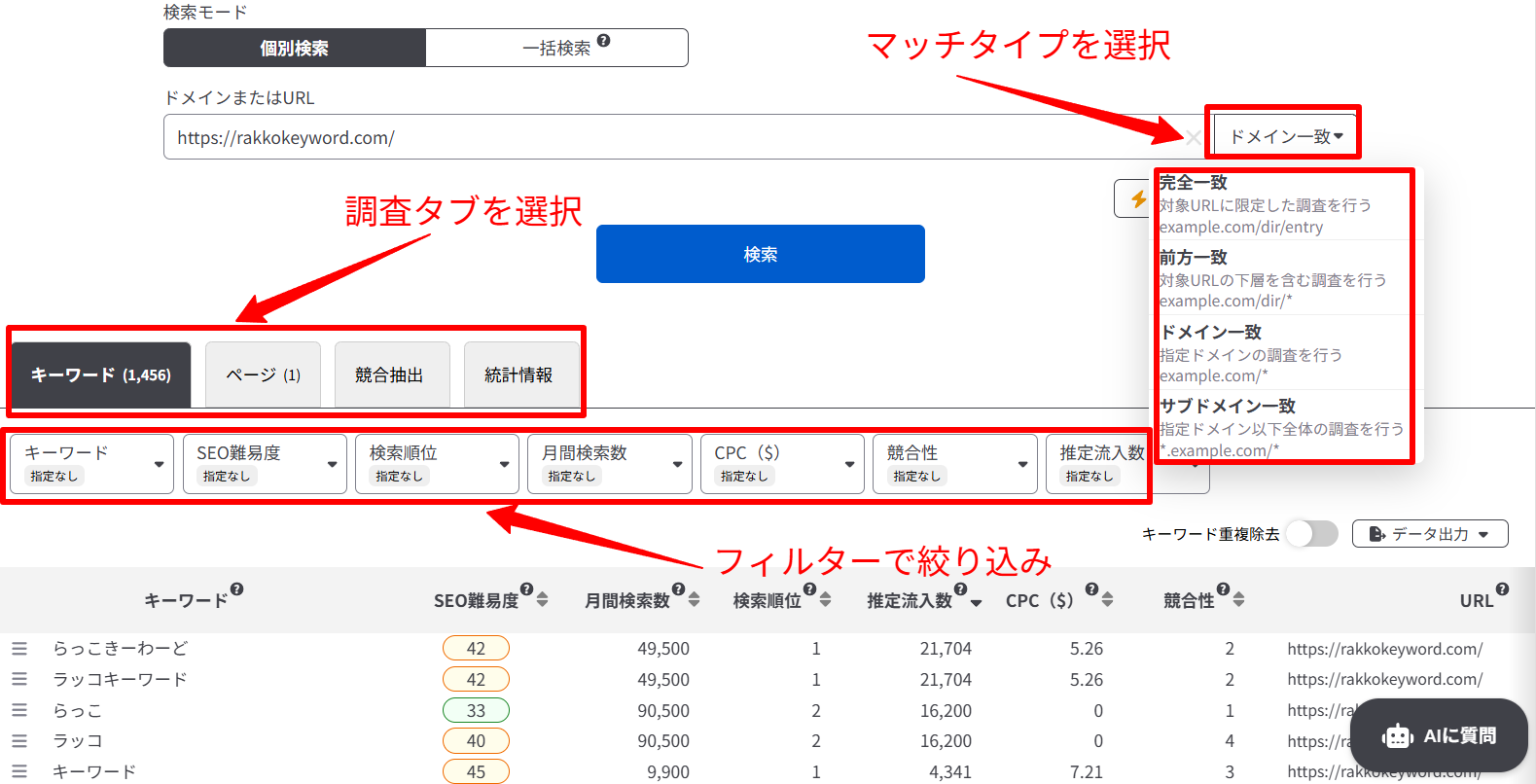Click the drag handle for らっこきーわーど row
This screenshot has height=784, width=1536.
pos(19,649)
